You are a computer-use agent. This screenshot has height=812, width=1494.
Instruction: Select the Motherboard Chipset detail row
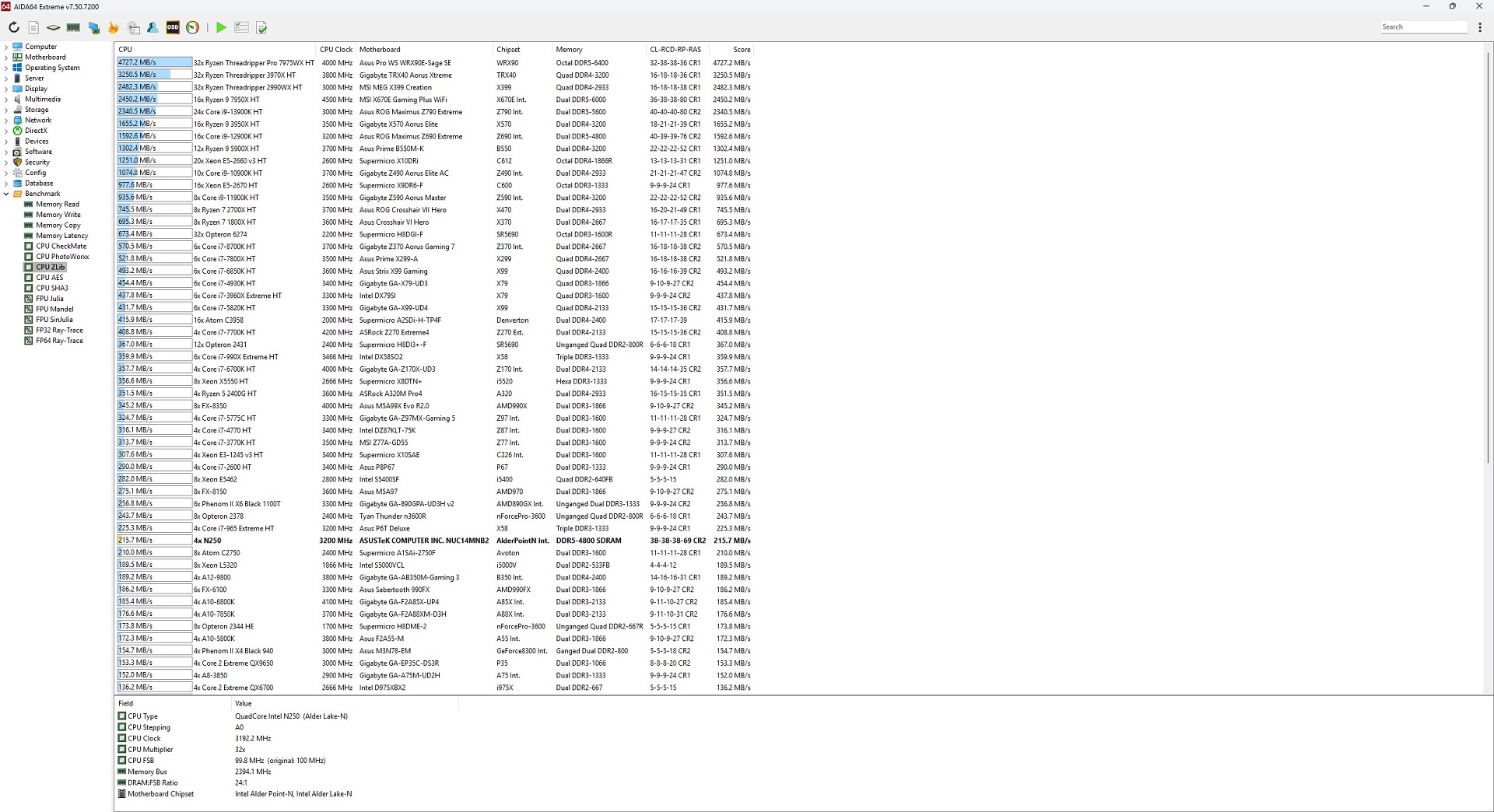(x=286, y=794)
